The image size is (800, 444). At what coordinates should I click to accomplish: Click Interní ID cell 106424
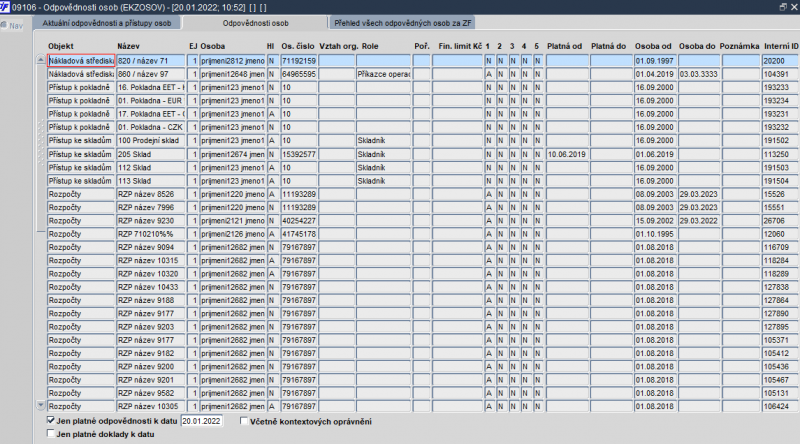[x=781, y=406]
